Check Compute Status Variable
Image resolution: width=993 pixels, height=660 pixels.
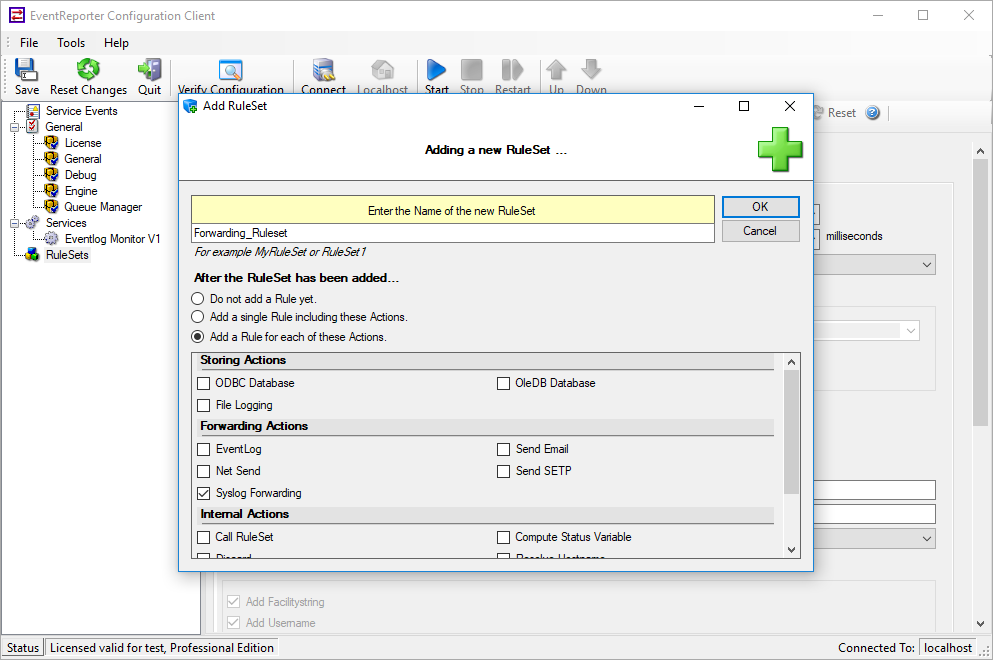(503, 537)
